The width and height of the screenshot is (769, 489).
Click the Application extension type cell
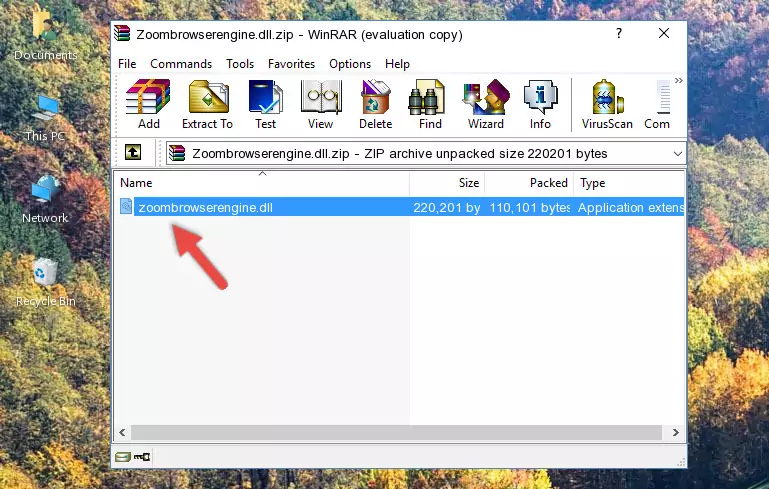[x=631, y=207]
